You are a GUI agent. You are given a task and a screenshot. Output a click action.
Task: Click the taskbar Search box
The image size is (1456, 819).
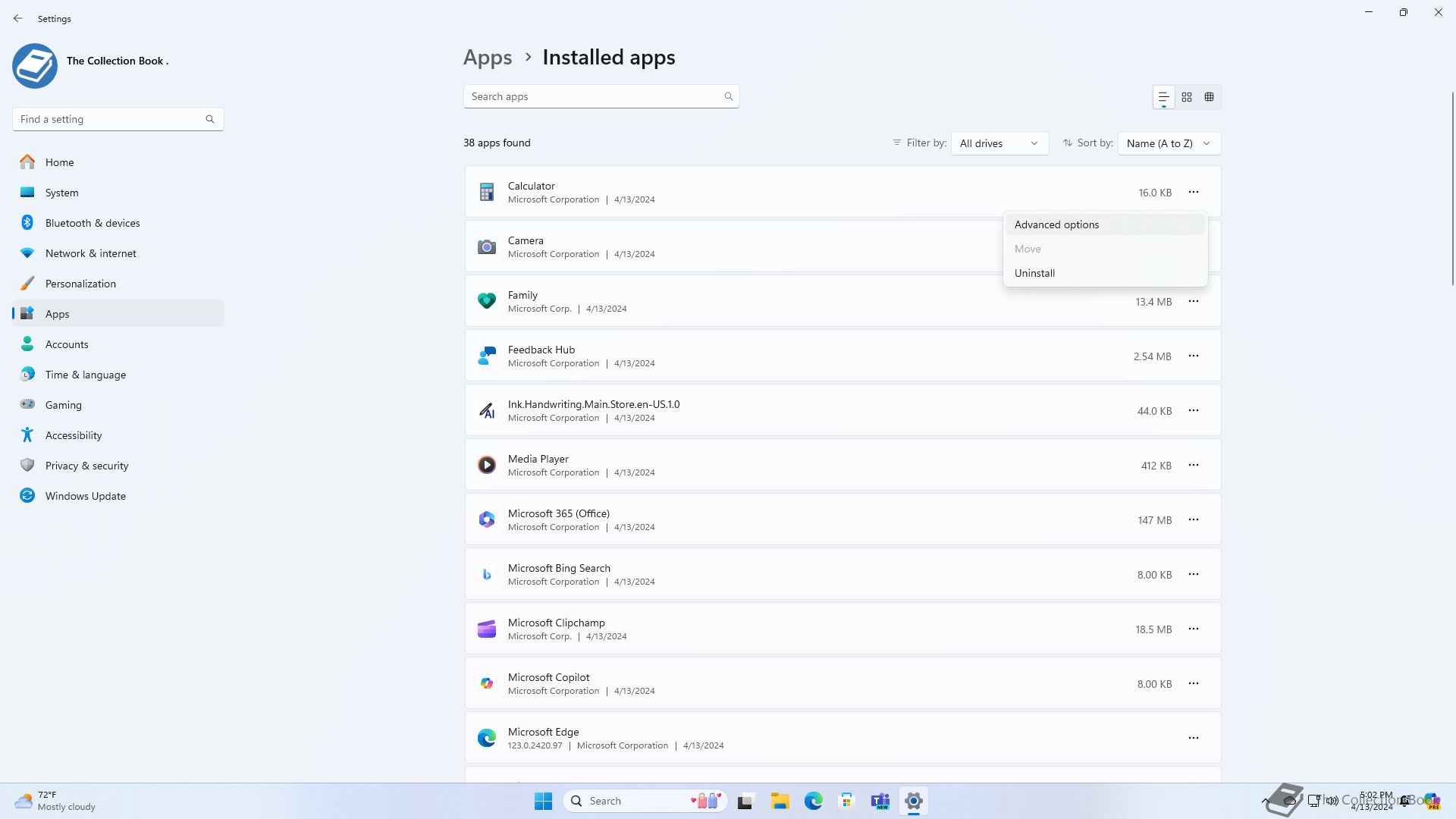645,801
